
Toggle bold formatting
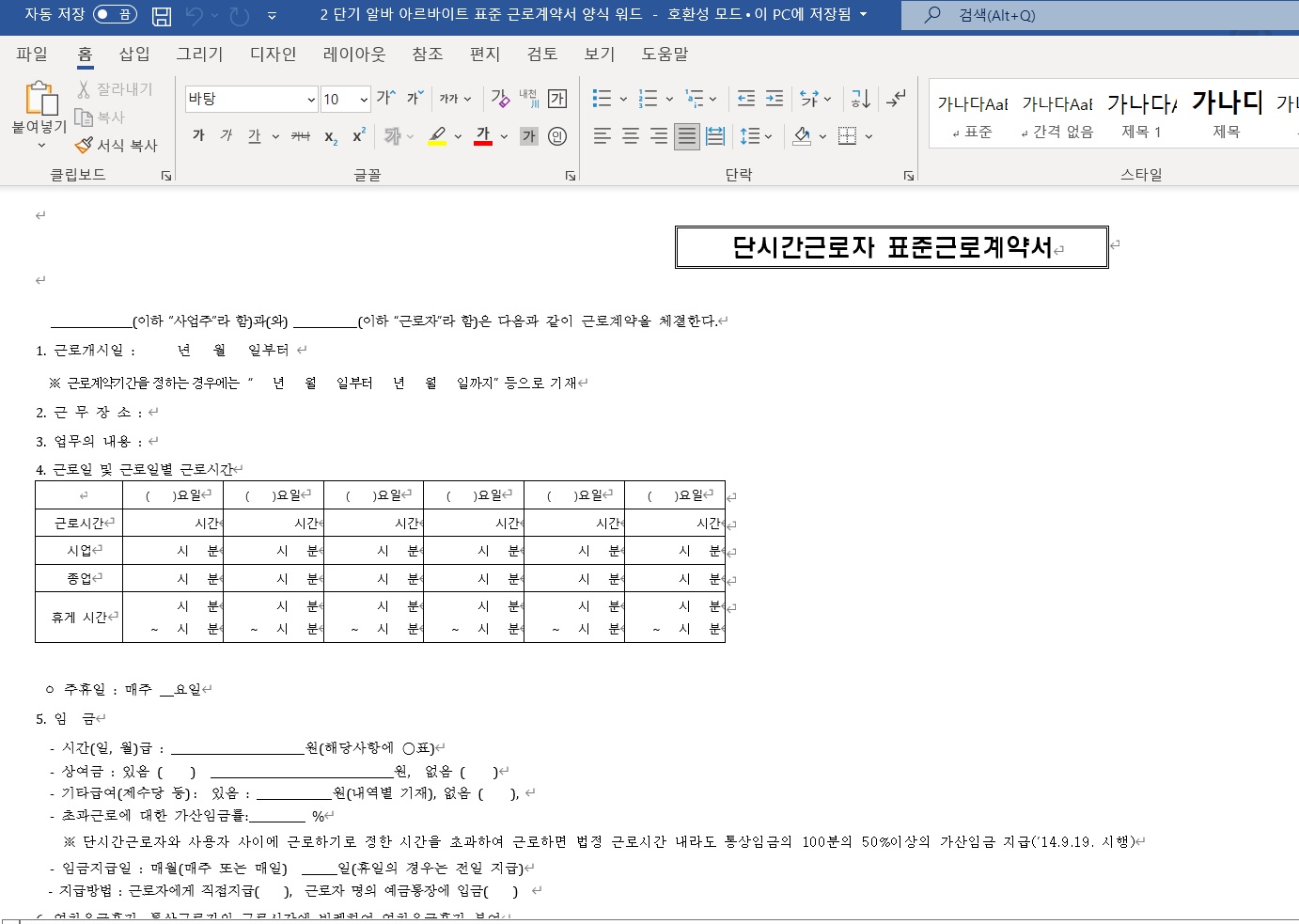(x=198, y=135)
